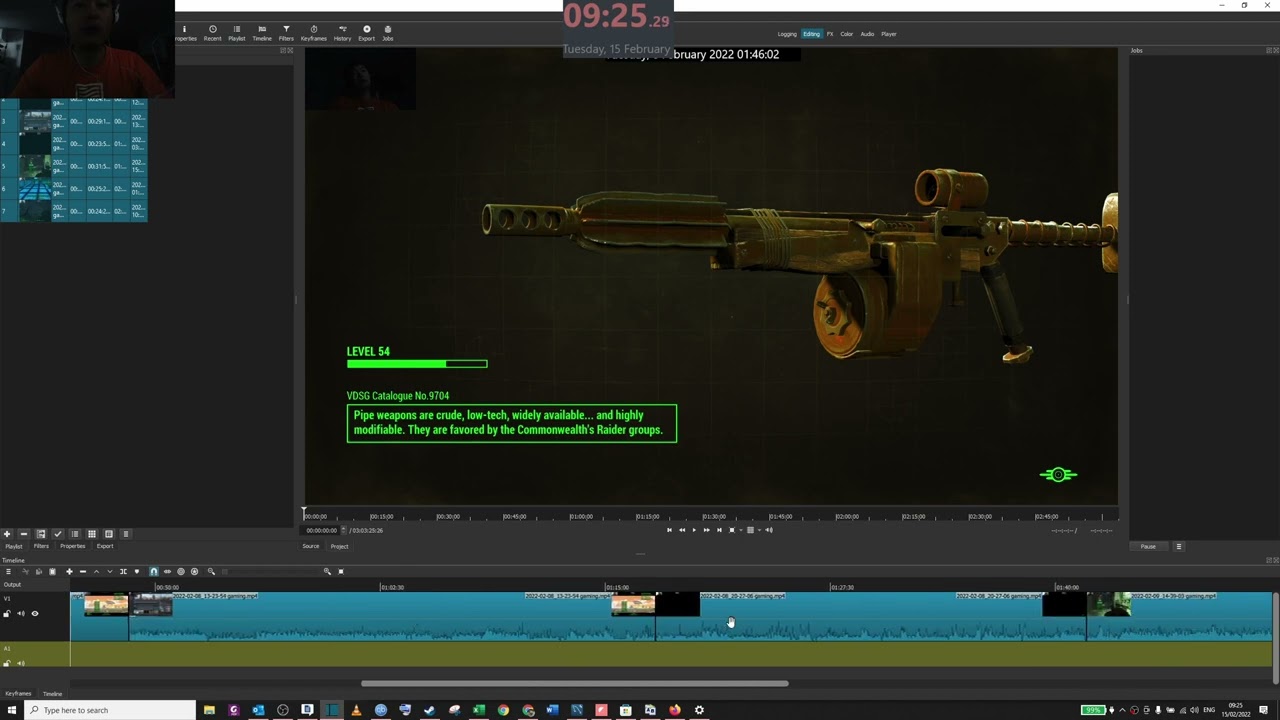Toggle lock on track V1
Image resolution: width=1280 pixels, height=720 pixels.
[7, 613]
